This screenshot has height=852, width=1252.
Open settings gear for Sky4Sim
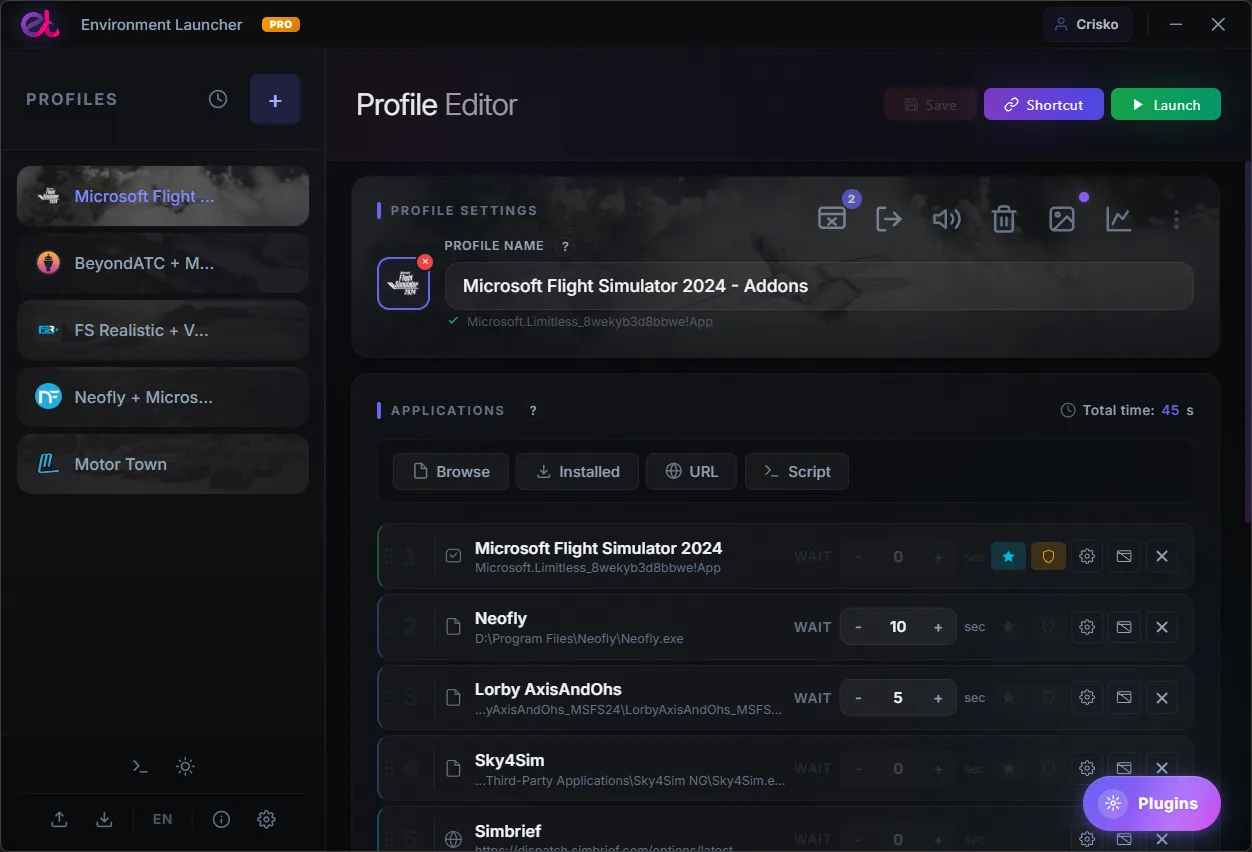(x=1087, y=768)
